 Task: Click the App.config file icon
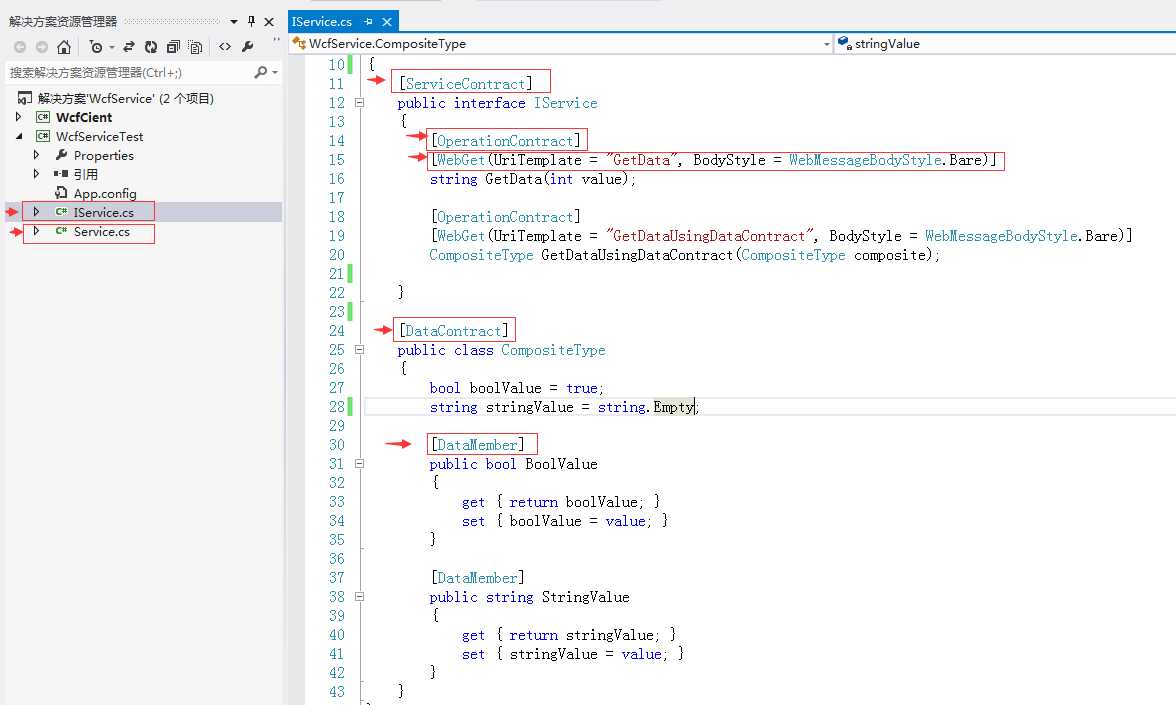pos(61,193)
